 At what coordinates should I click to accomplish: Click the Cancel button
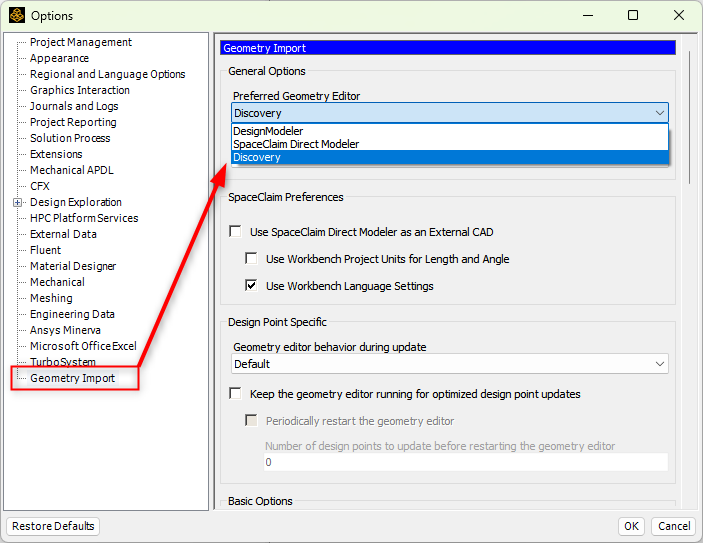coord(674,526)
